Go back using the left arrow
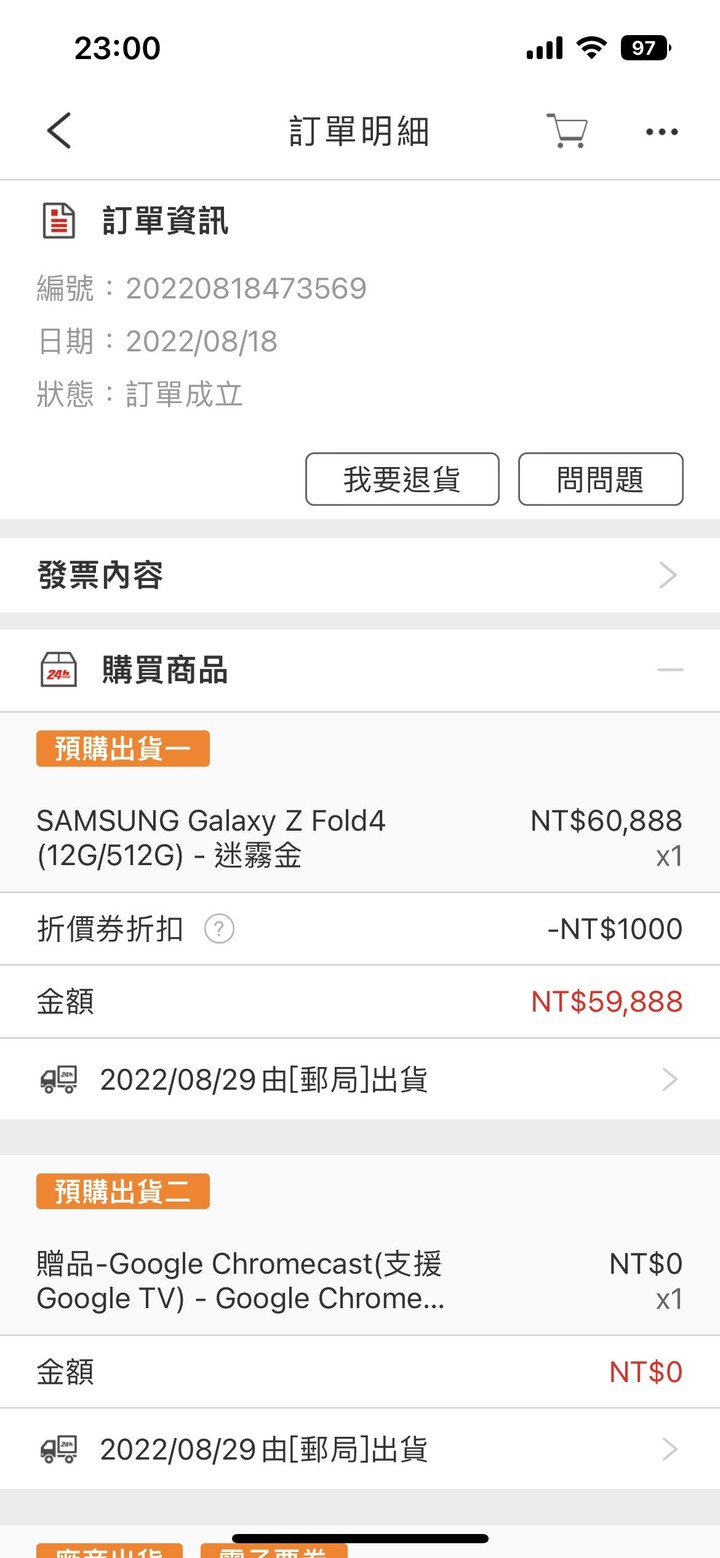Screen dimensions: 720x1558 tap(59, 131)
